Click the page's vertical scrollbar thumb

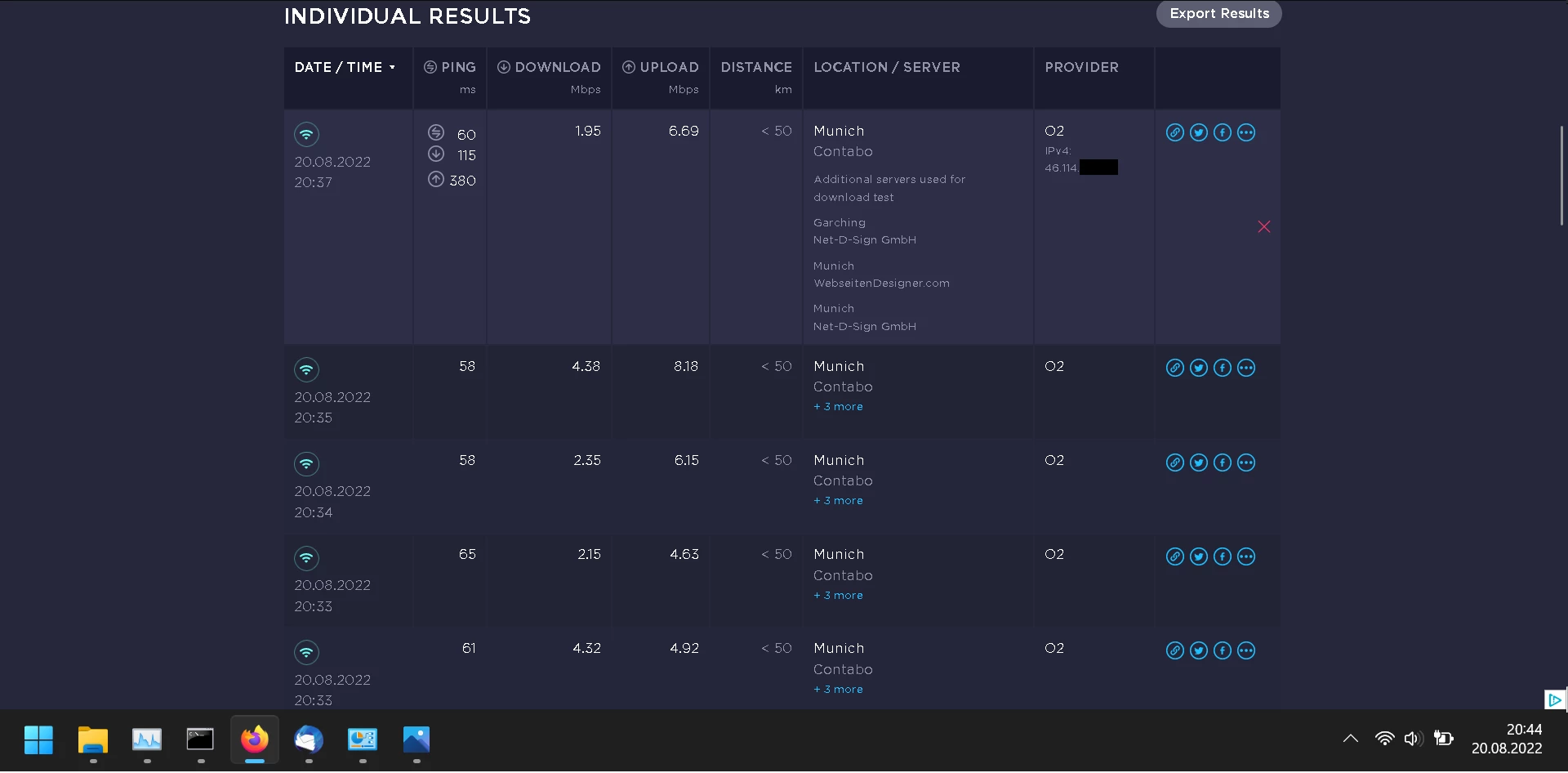point(1561,176)
